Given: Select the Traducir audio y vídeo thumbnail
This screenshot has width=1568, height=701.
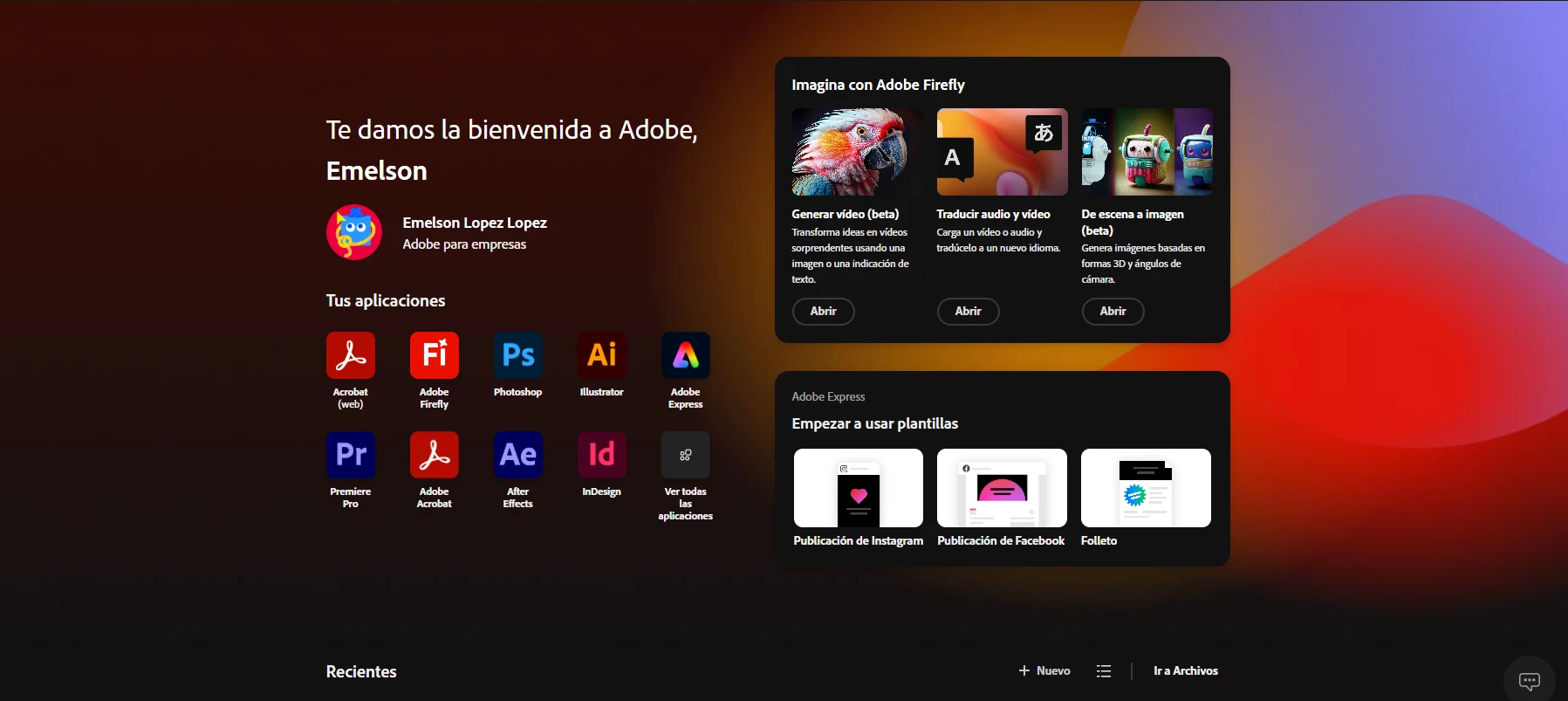Looking at the screenshot, I should coord(1002,152).
